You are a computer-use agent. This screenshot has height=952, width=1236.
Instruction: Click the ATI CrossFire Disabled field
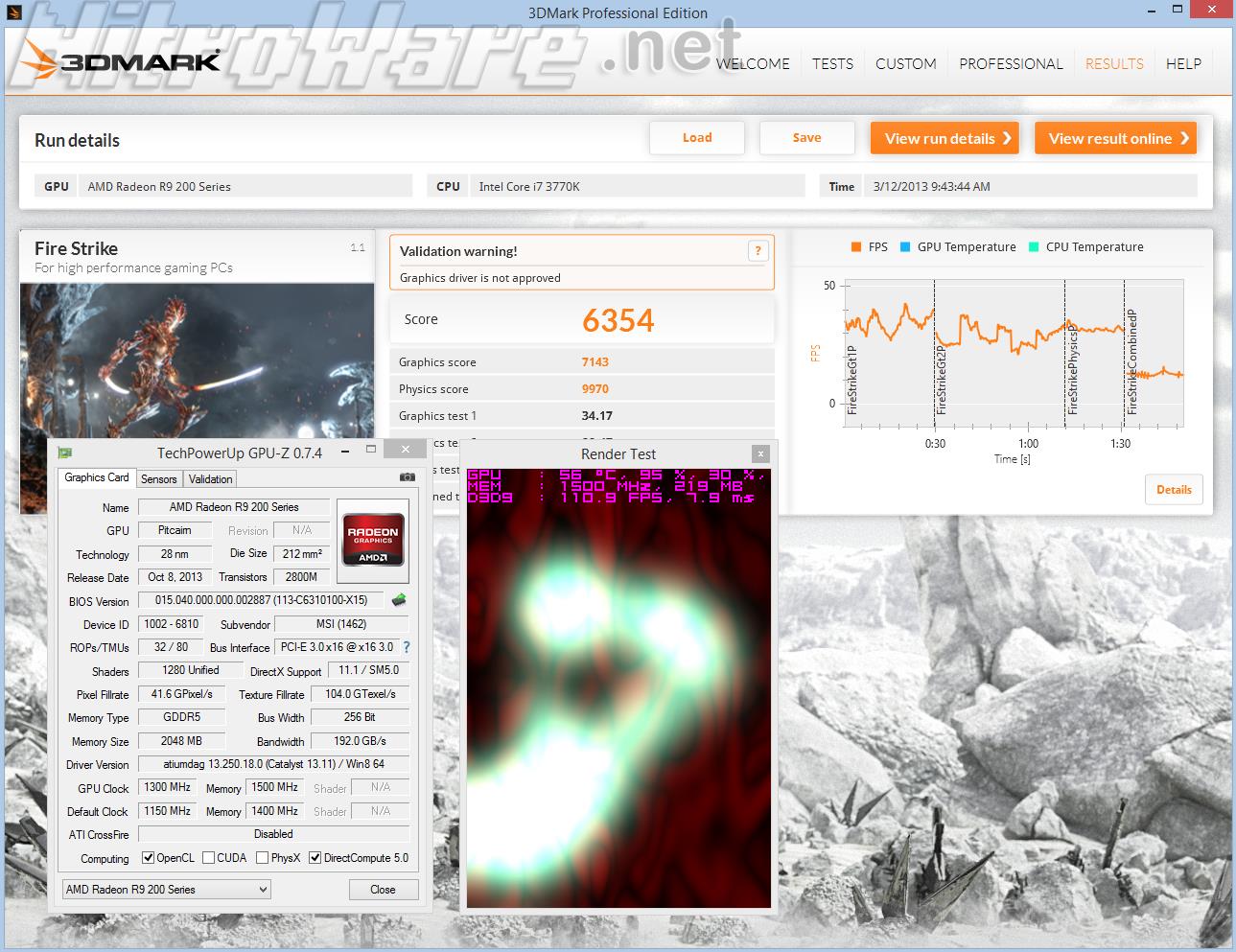273,834
